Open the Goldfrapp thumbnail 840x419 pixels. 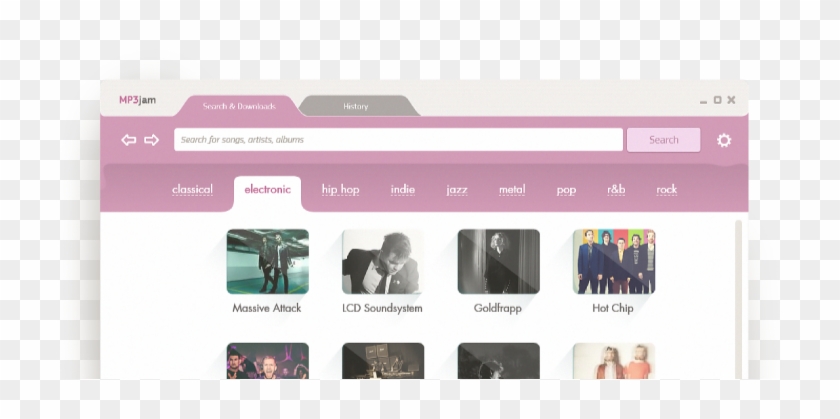point(498,261)
